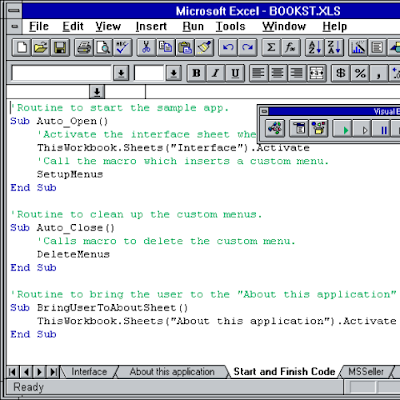Screen dimensions: 400x400
Task: Apply currency style with the dollar icon
Action: [341, 73]
